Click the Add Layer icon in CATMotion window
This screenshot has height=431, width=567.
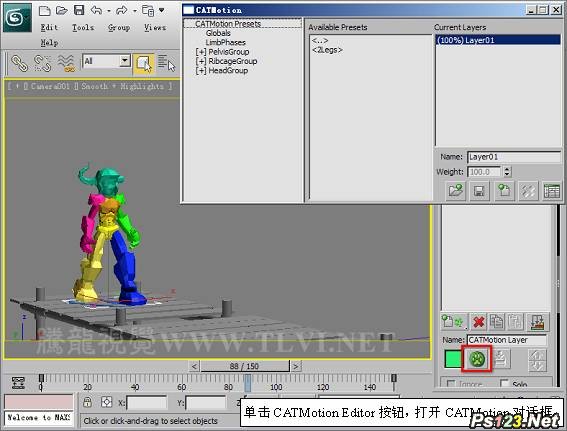[x=504, y=191]
